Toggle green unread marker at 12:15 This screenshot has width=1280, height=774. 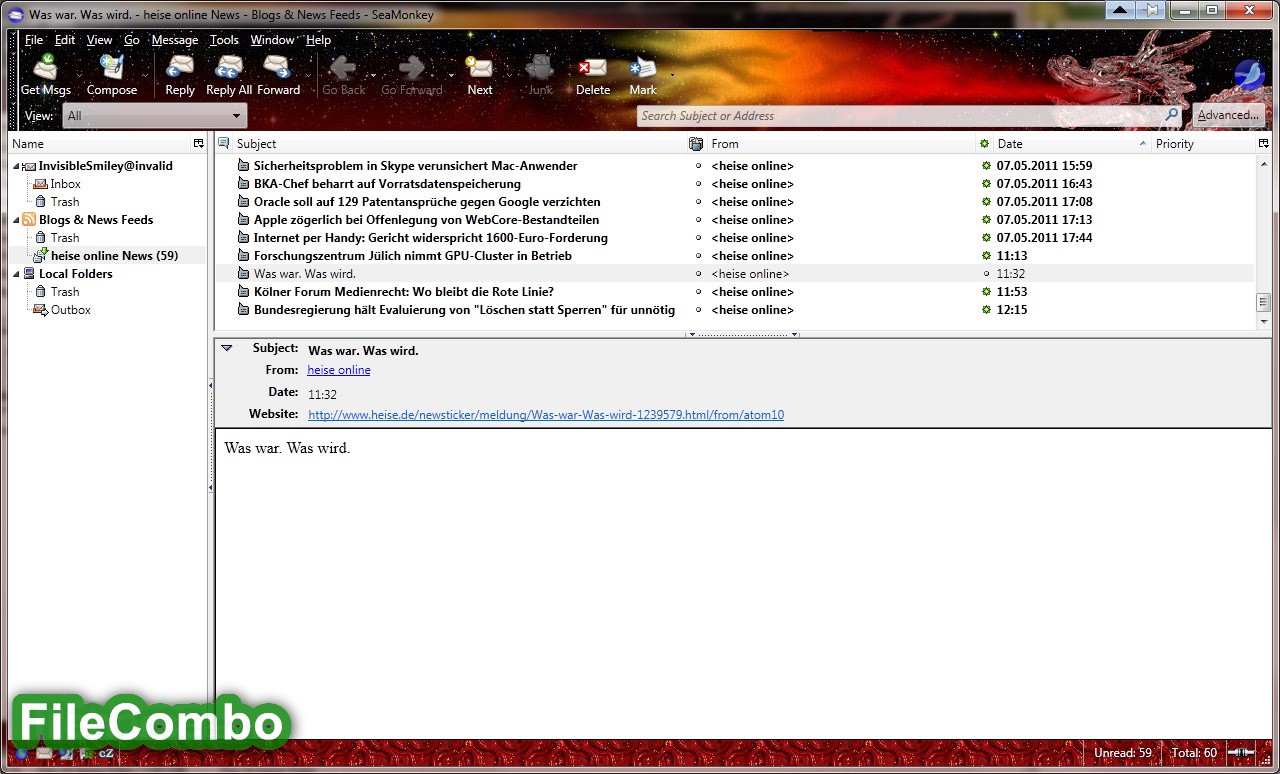[x=986, y=310]
